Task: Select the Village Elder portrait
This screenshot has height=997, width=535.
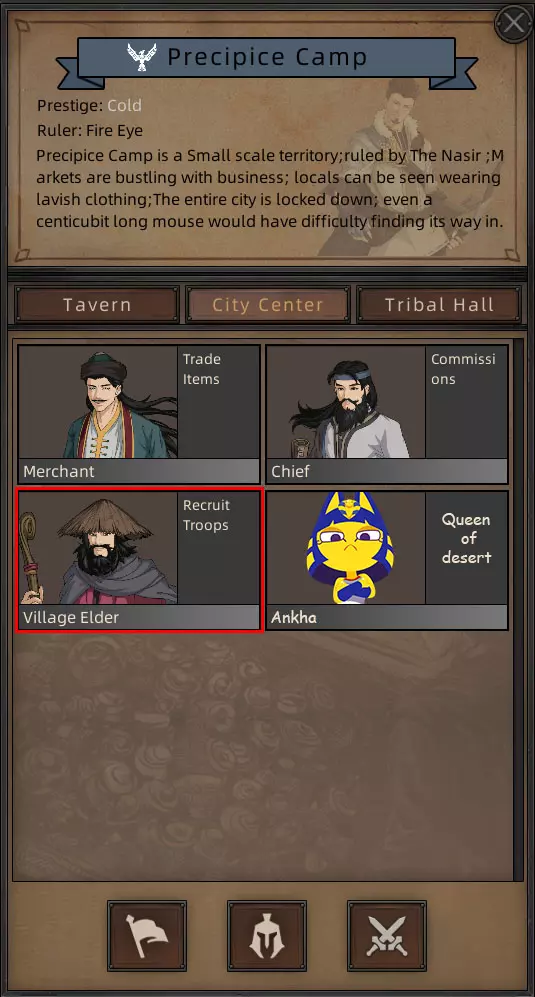Action: click(98, 548)
